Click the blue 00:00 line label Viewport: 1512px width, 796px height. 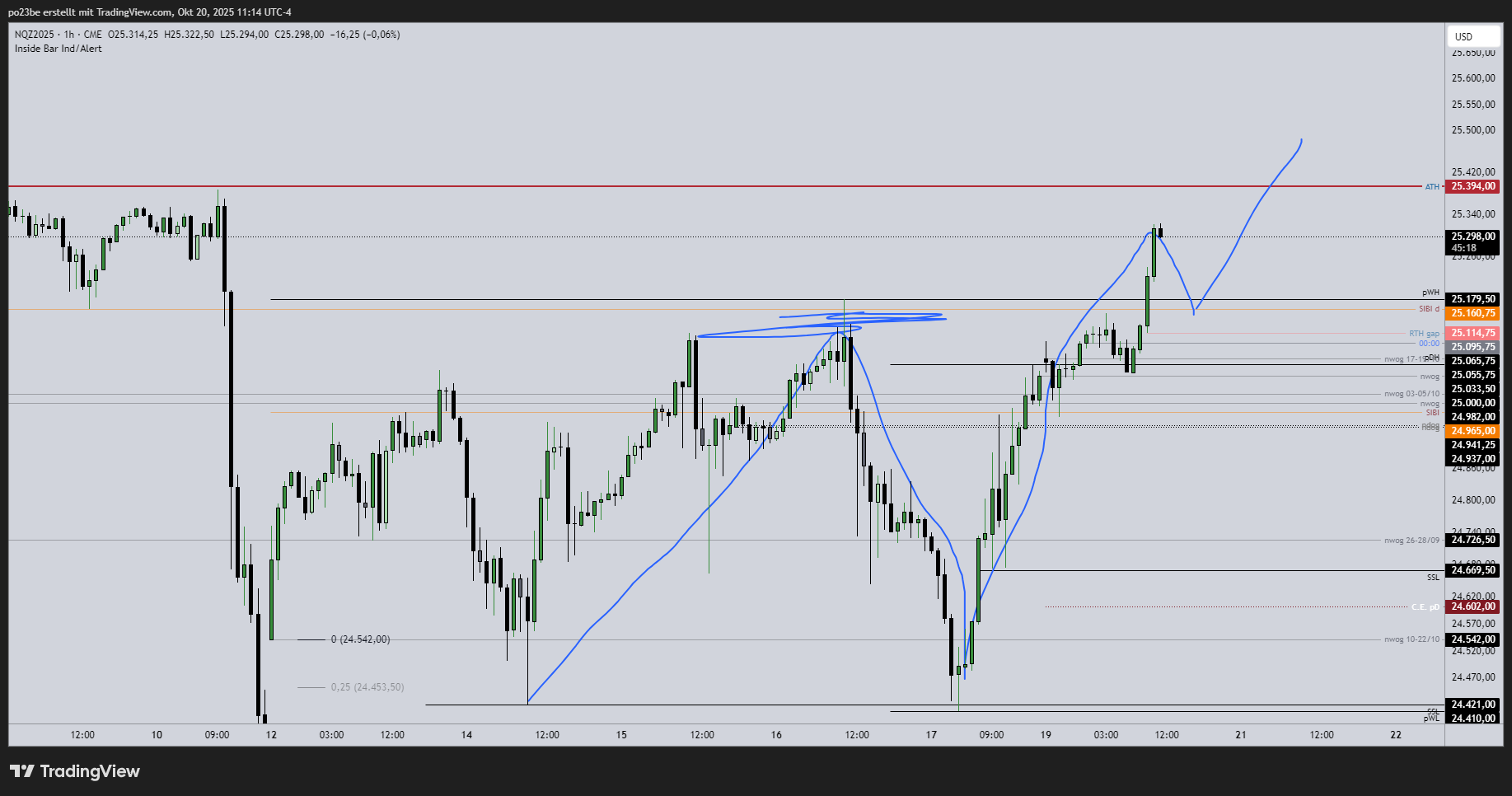tap(1429, 344)
